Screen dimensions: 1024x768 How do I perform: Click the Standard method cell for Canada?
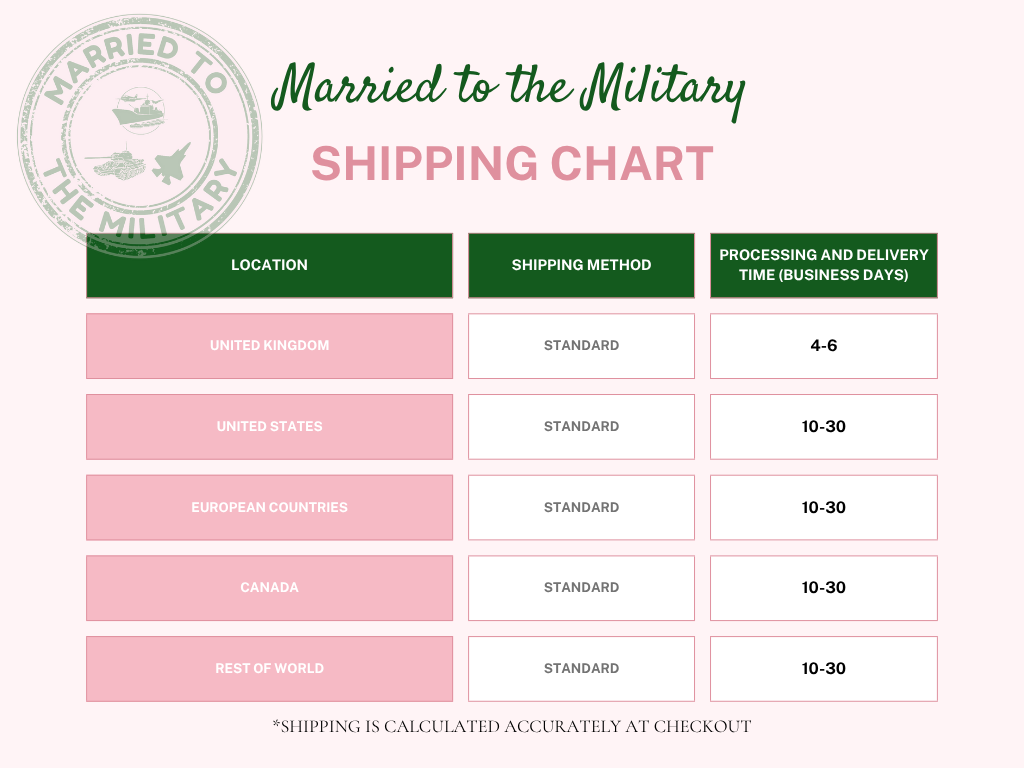coord(581,588)
